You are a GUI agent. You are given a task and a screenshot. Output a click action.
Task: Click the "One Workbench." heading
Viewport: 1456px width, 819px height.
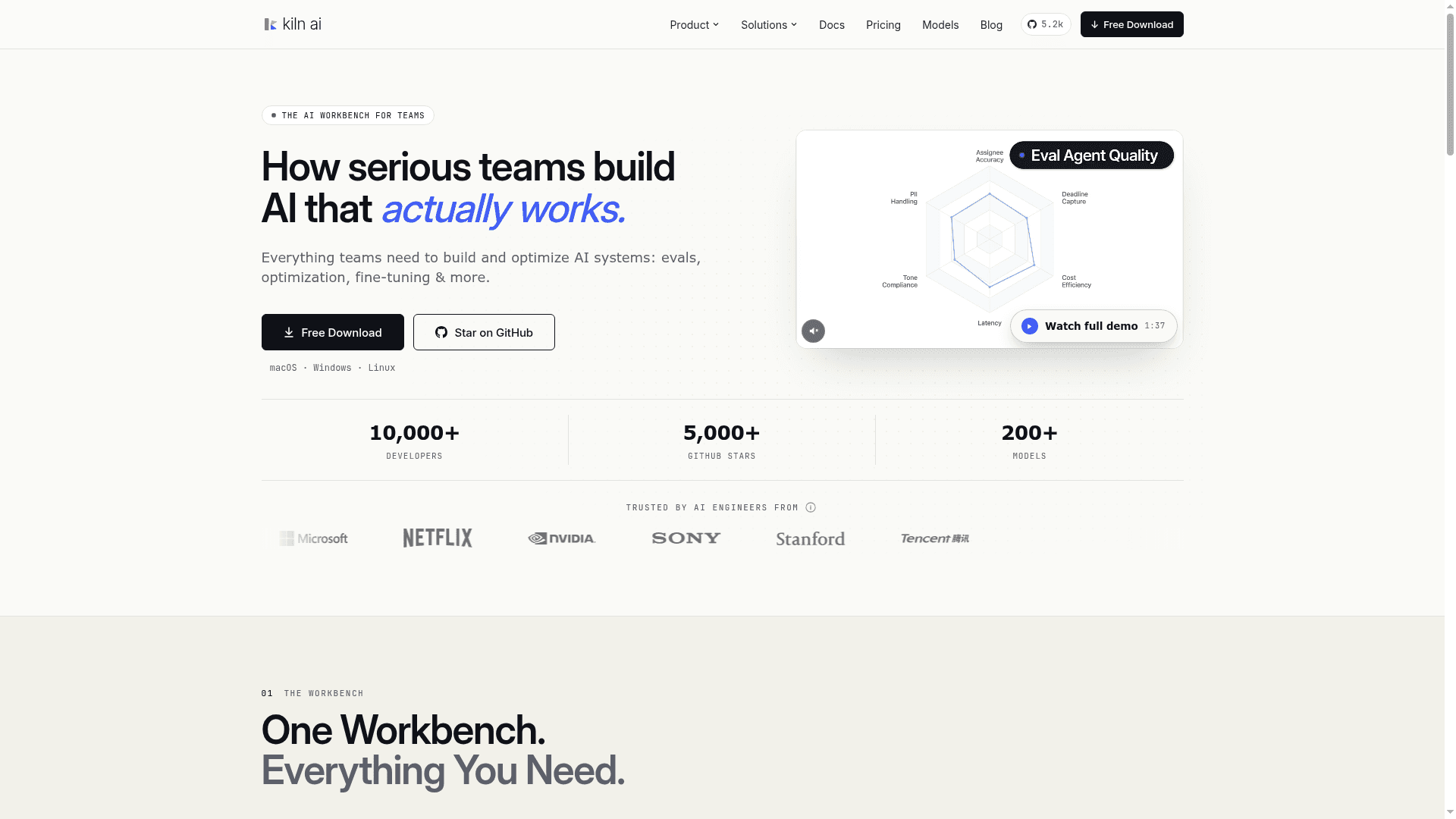click(403, 730)
